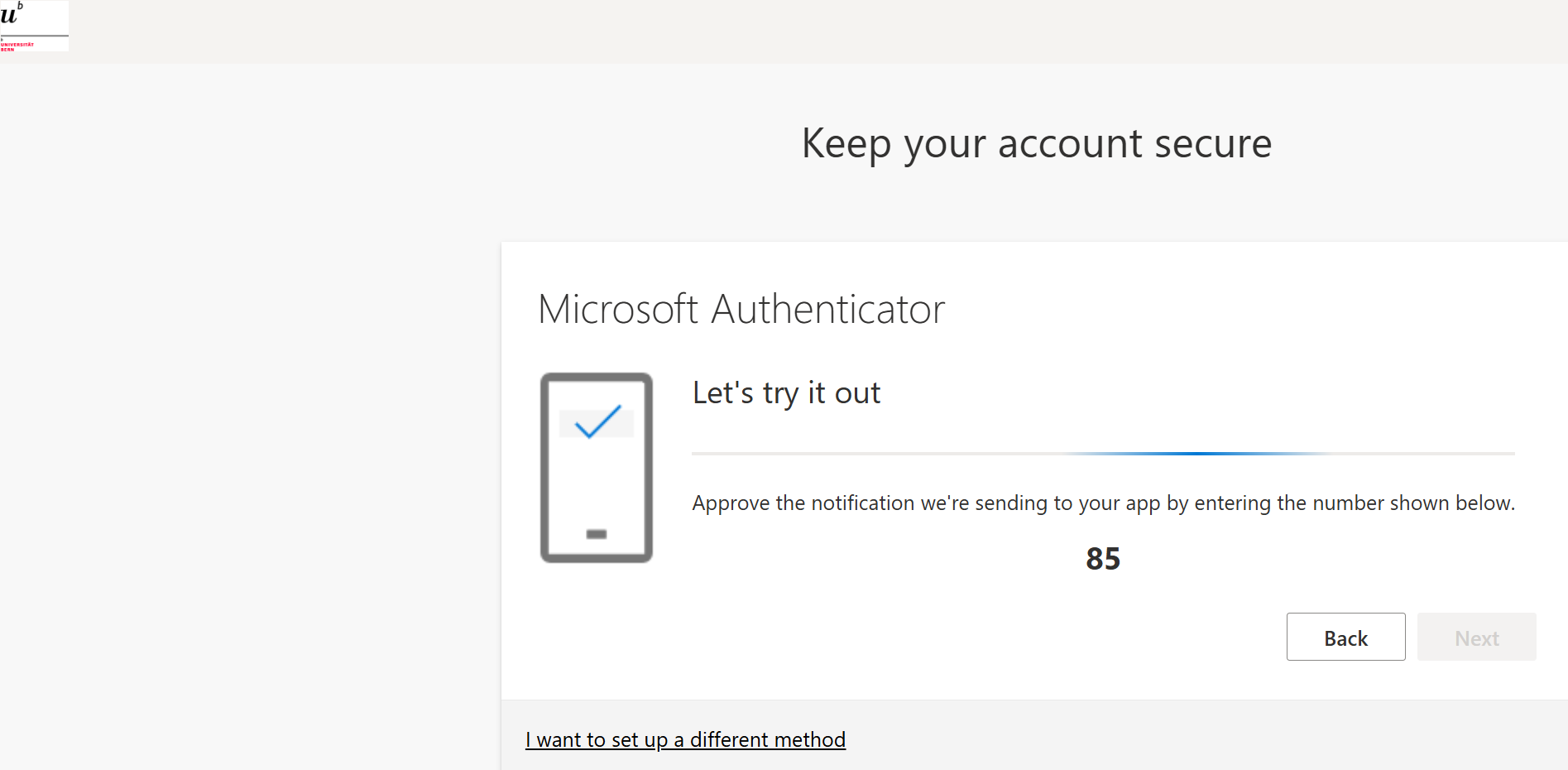
Task: Click the University of Bern logo
Action: click(34, 26)
